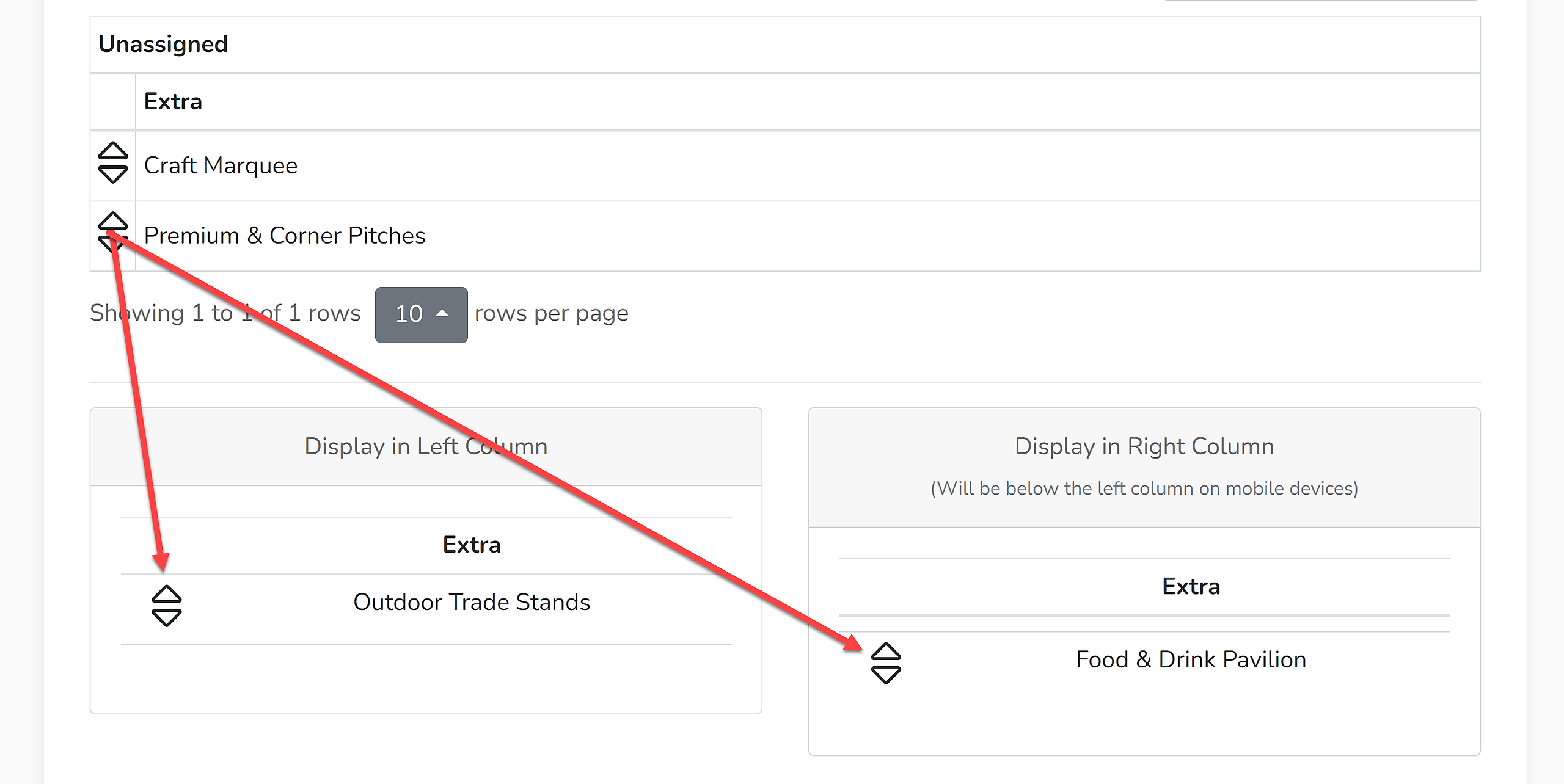Select the Food & Drink Pavilion entry
The image size is (1564, 784).
click(1191, 659)
